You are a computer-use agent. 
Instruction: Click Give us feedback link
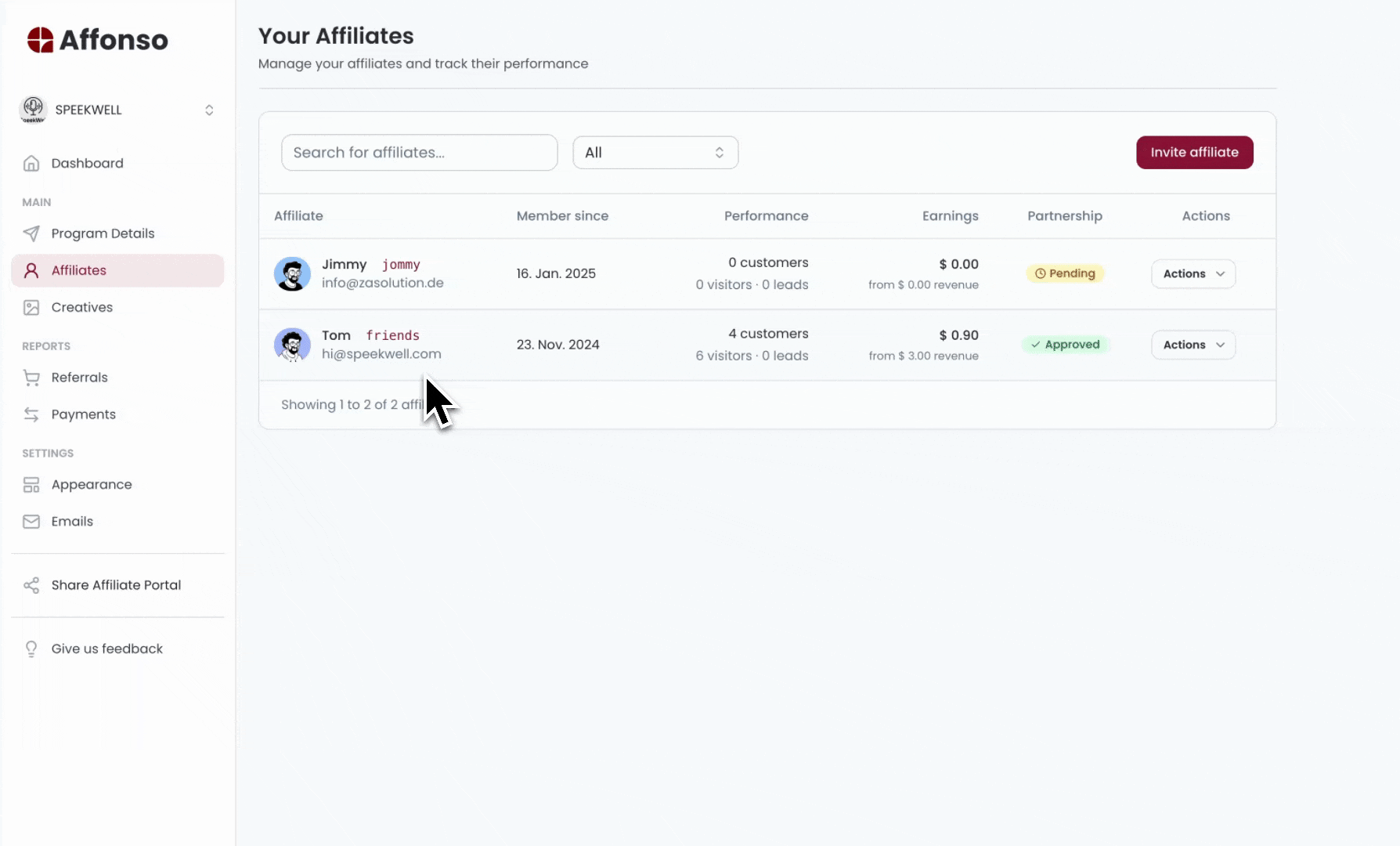point(107,649)
